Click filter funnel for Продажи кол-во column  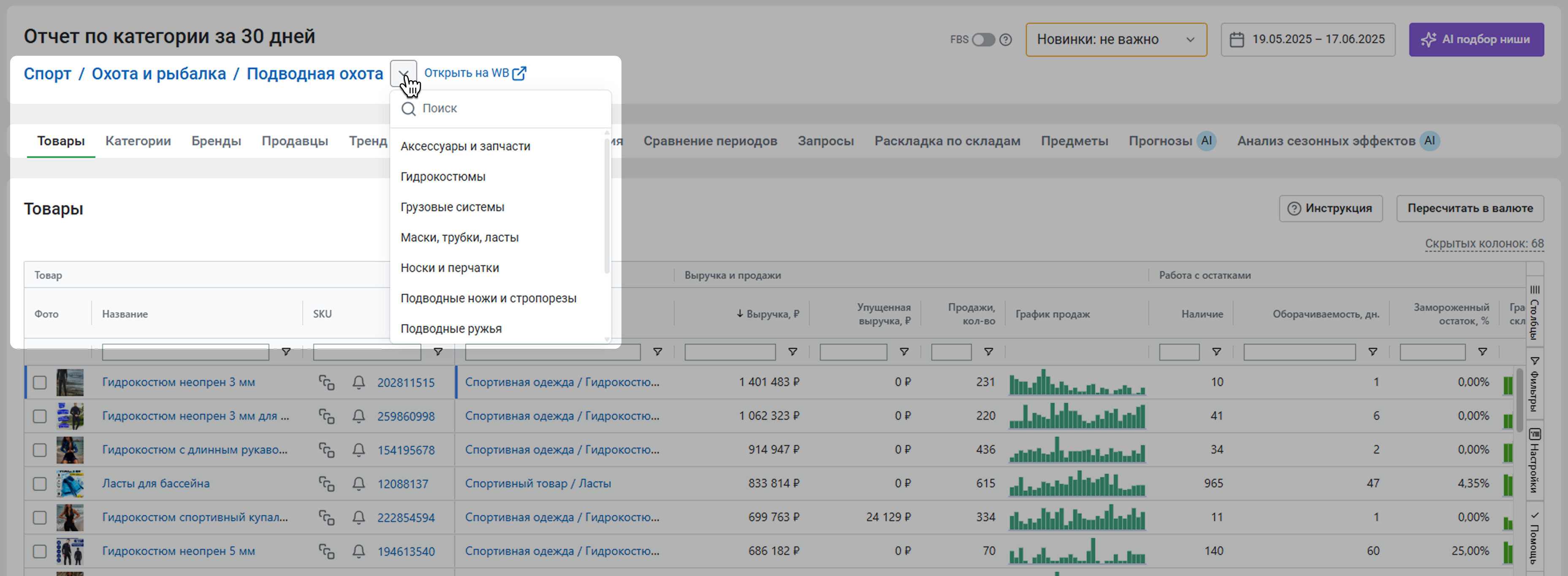pos(988,352)
